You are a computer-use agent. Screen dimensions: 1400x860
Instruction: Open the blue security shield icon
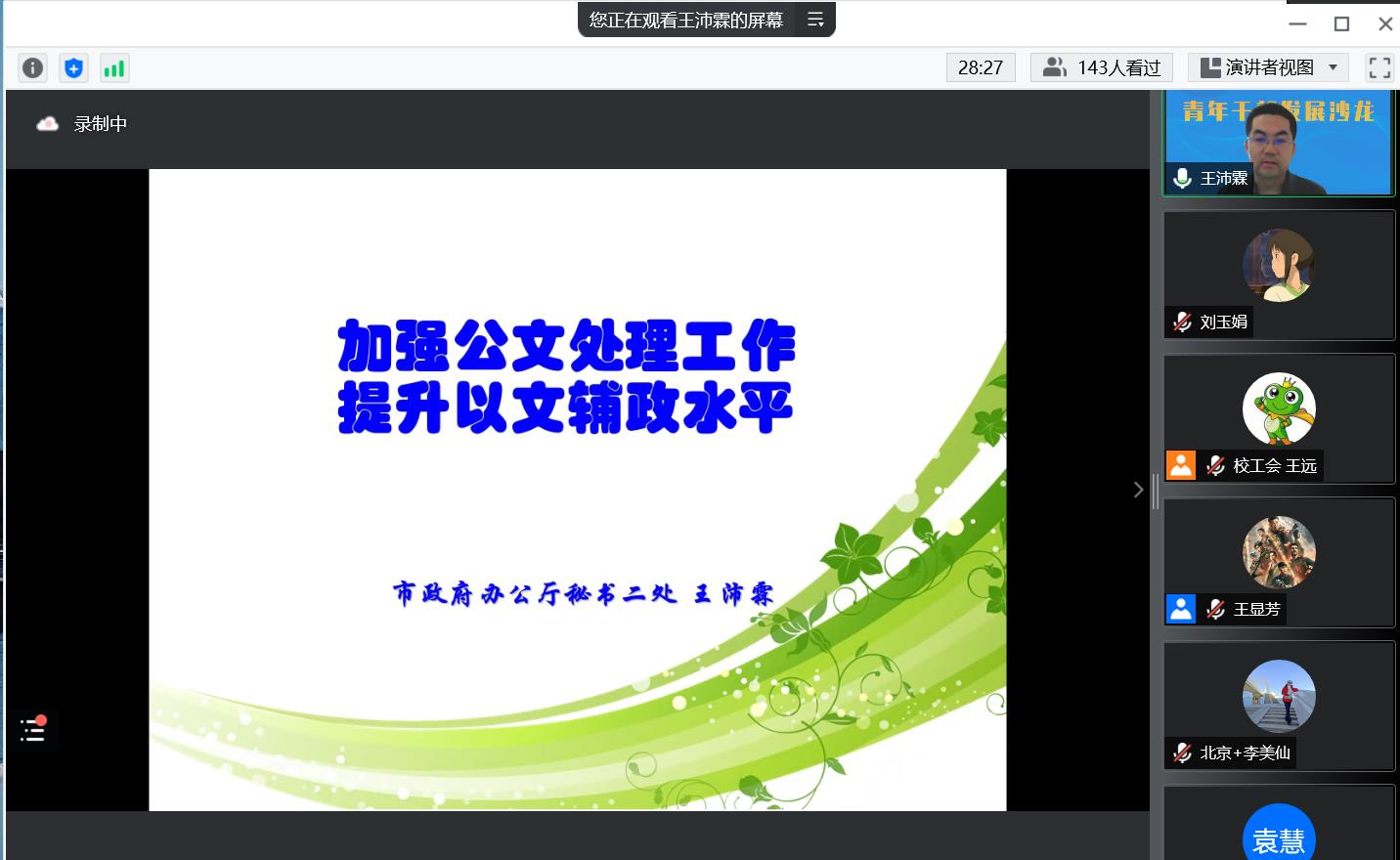point(73,67)
